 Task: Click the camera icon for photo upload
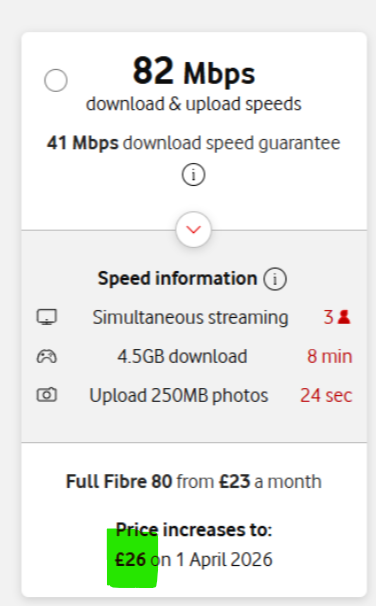[47, 395]
